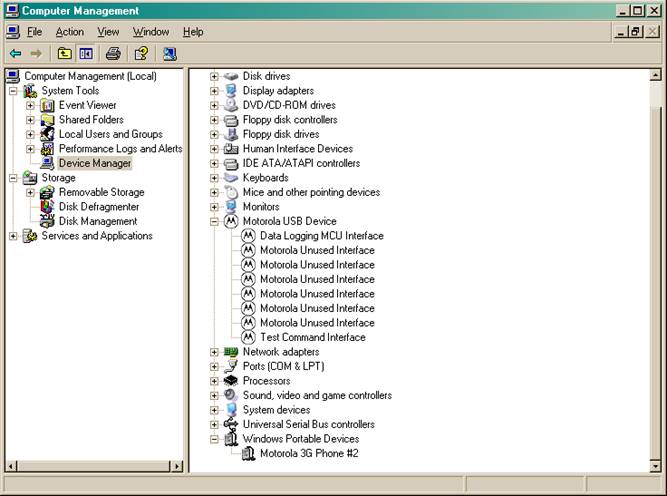Collapse the Windows Portable Devices node
The image size is (667, 496).
click(214, 439)
